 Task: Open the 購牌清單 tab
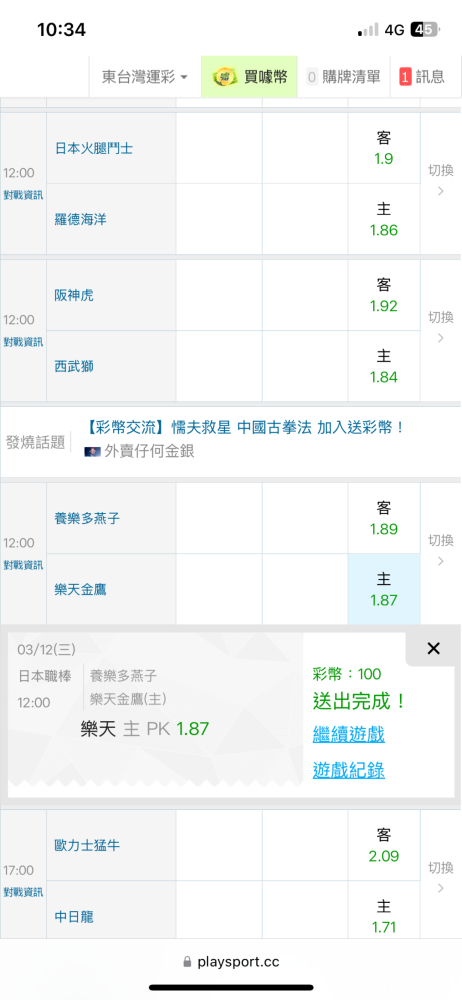coord(344,77)
